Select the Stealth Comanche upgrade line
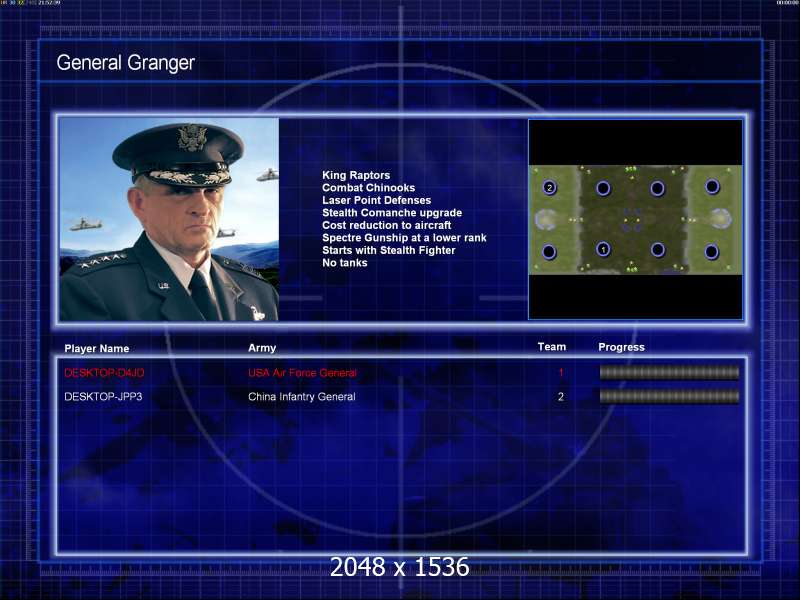Viewport: 800px width, 600px height. 392,213
